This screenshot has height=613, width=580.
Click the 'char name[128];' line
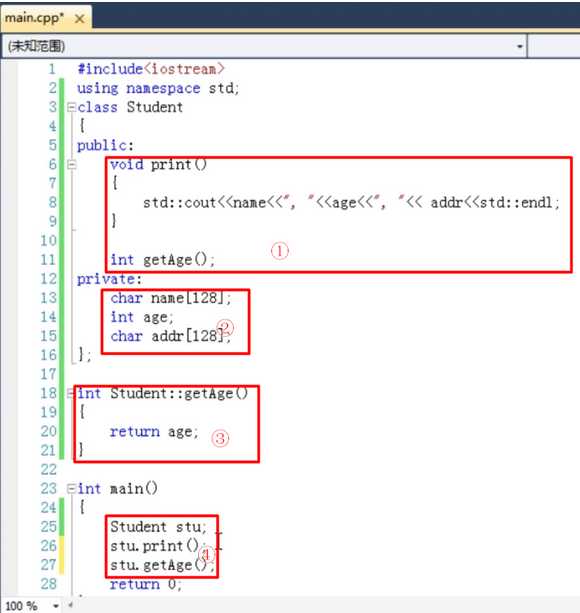tap(171, 298)
